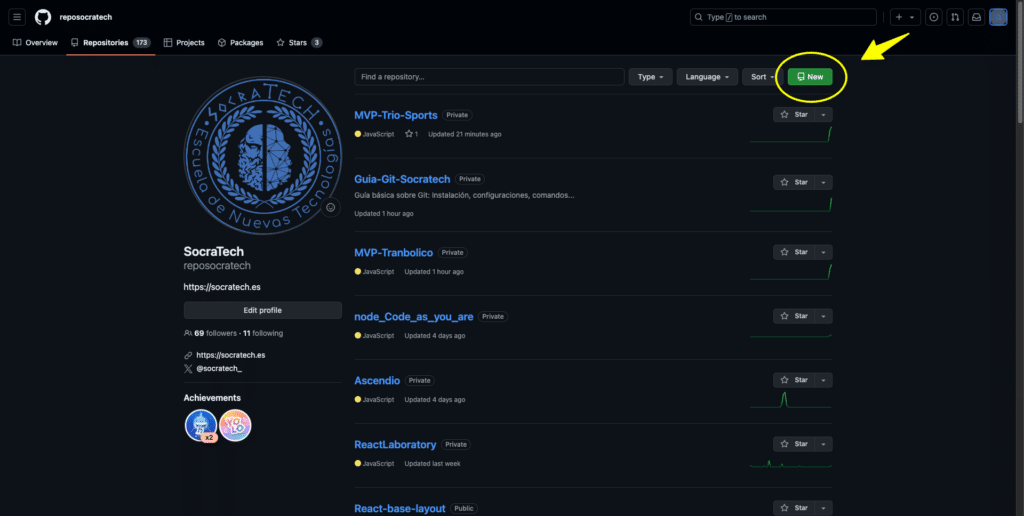
Task: Open the Guia-Git-Socratech repository
Action: pyautogui.click(x=402, y=179)
